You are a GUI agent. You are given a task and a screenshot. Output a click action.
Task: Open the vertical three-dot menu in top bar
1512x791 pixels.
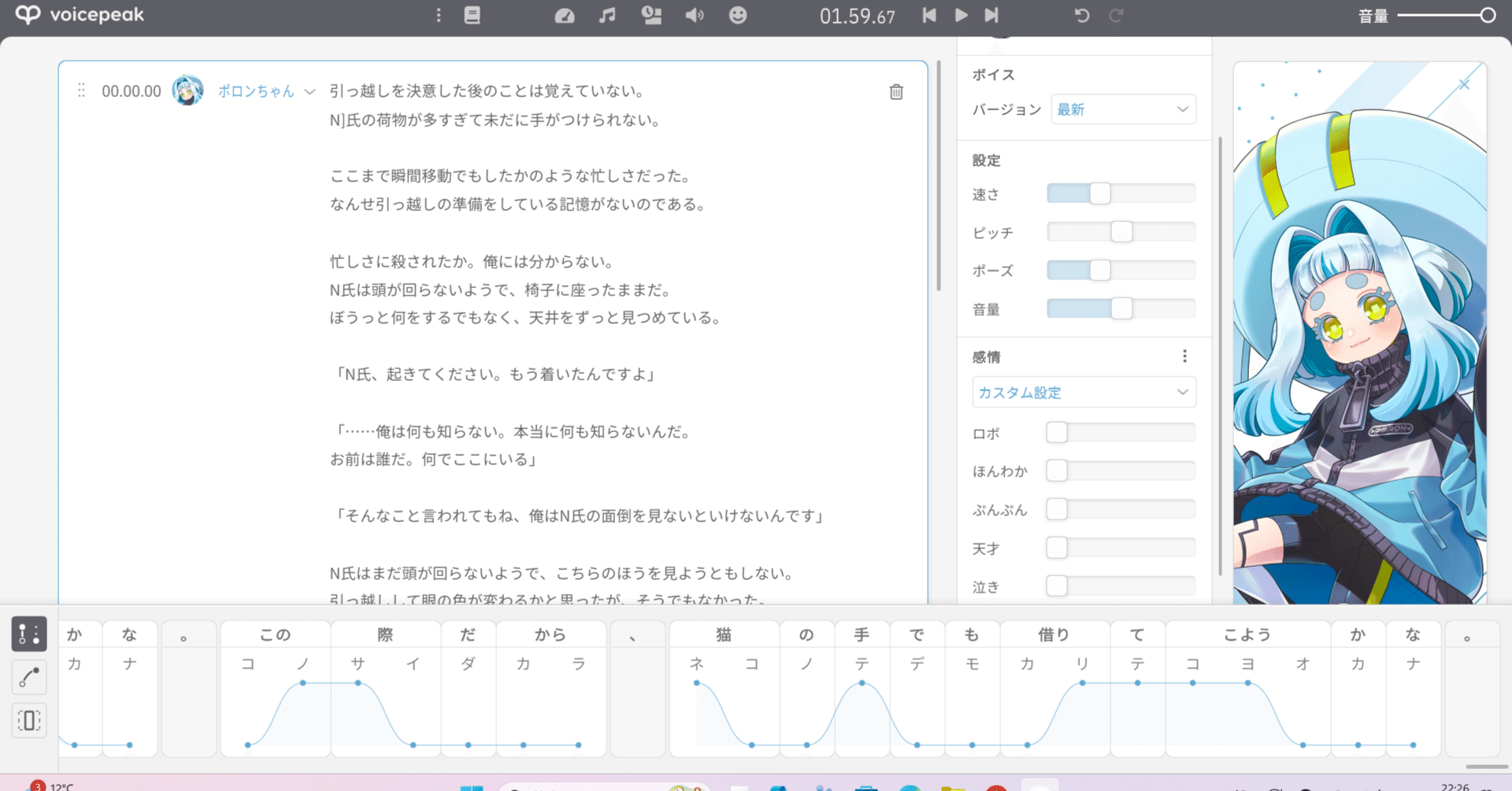[439, 15]
